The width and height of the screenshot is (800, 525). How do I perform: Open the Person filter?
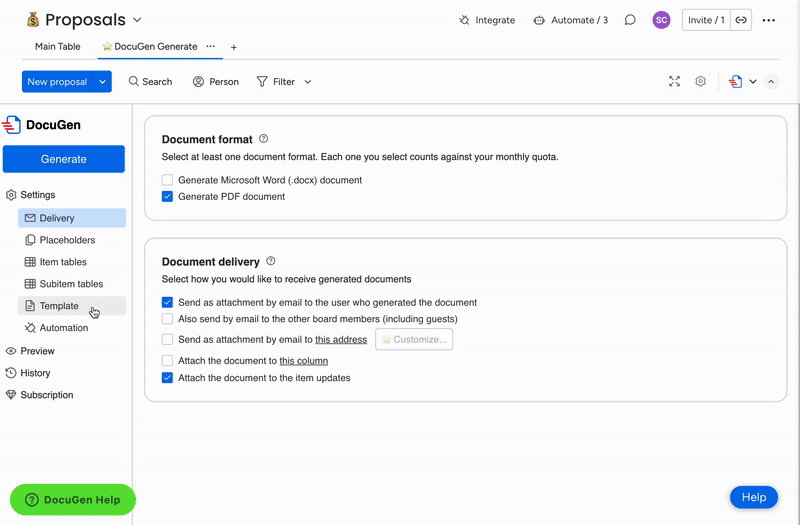click(x=216, y=82)
